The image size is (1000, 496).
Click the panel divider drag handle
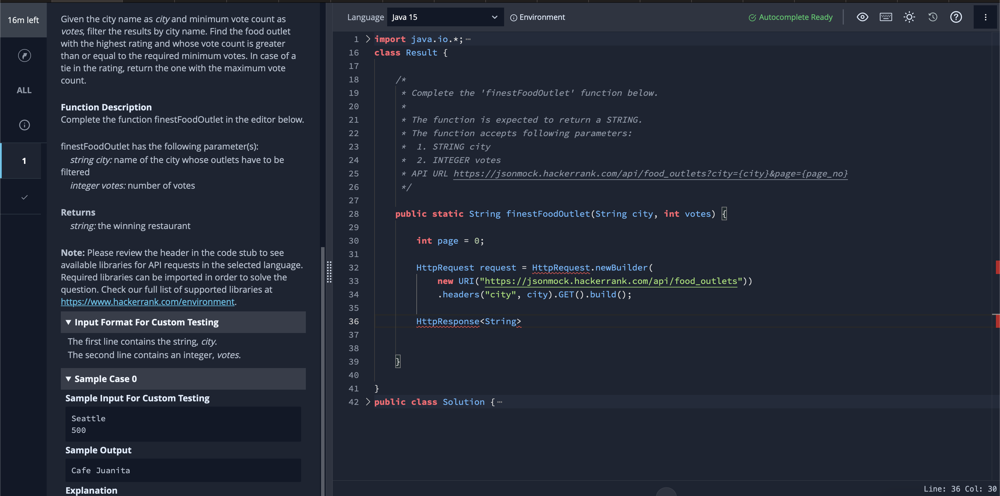[x=329, y=272]
